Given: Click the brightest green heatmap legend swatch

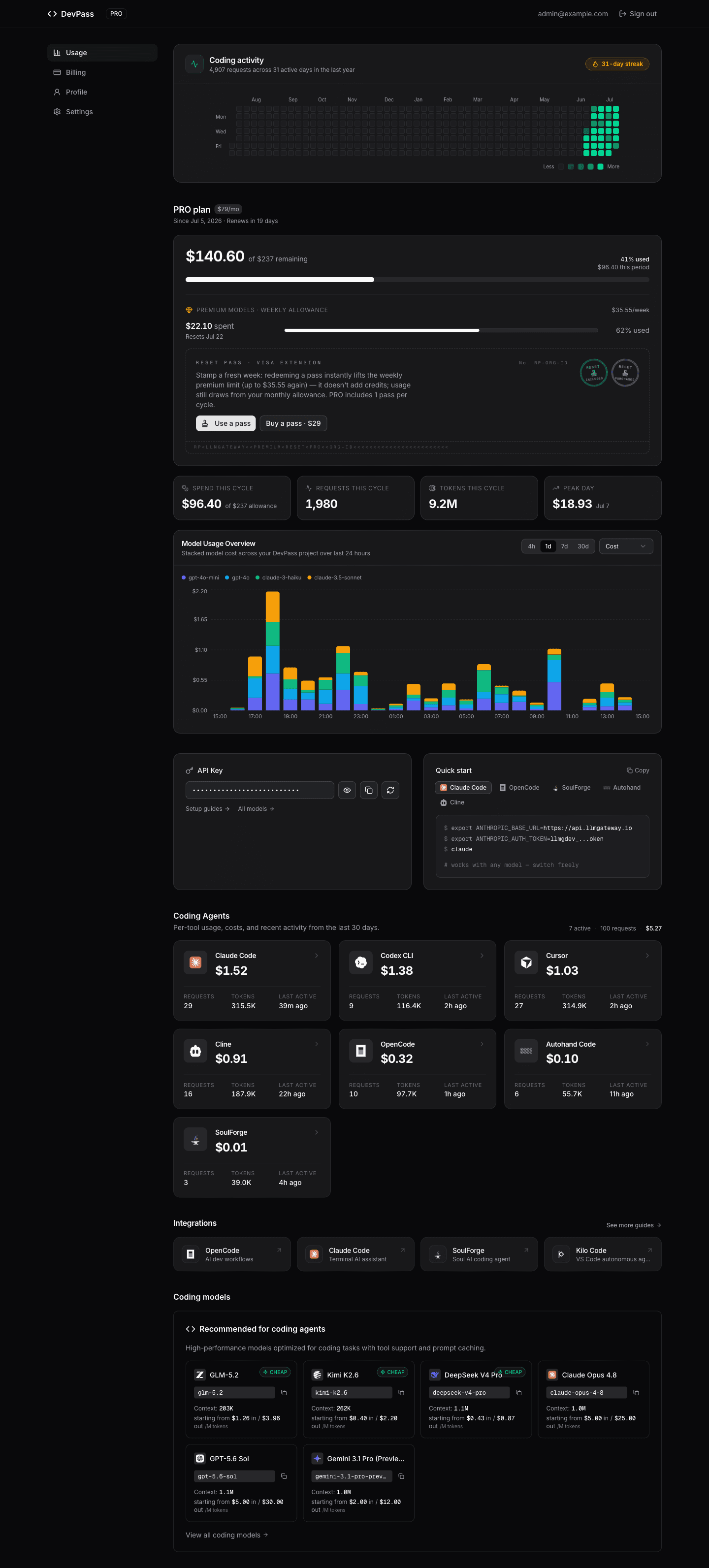Looking at the screenshot, I should coord(601,167).
